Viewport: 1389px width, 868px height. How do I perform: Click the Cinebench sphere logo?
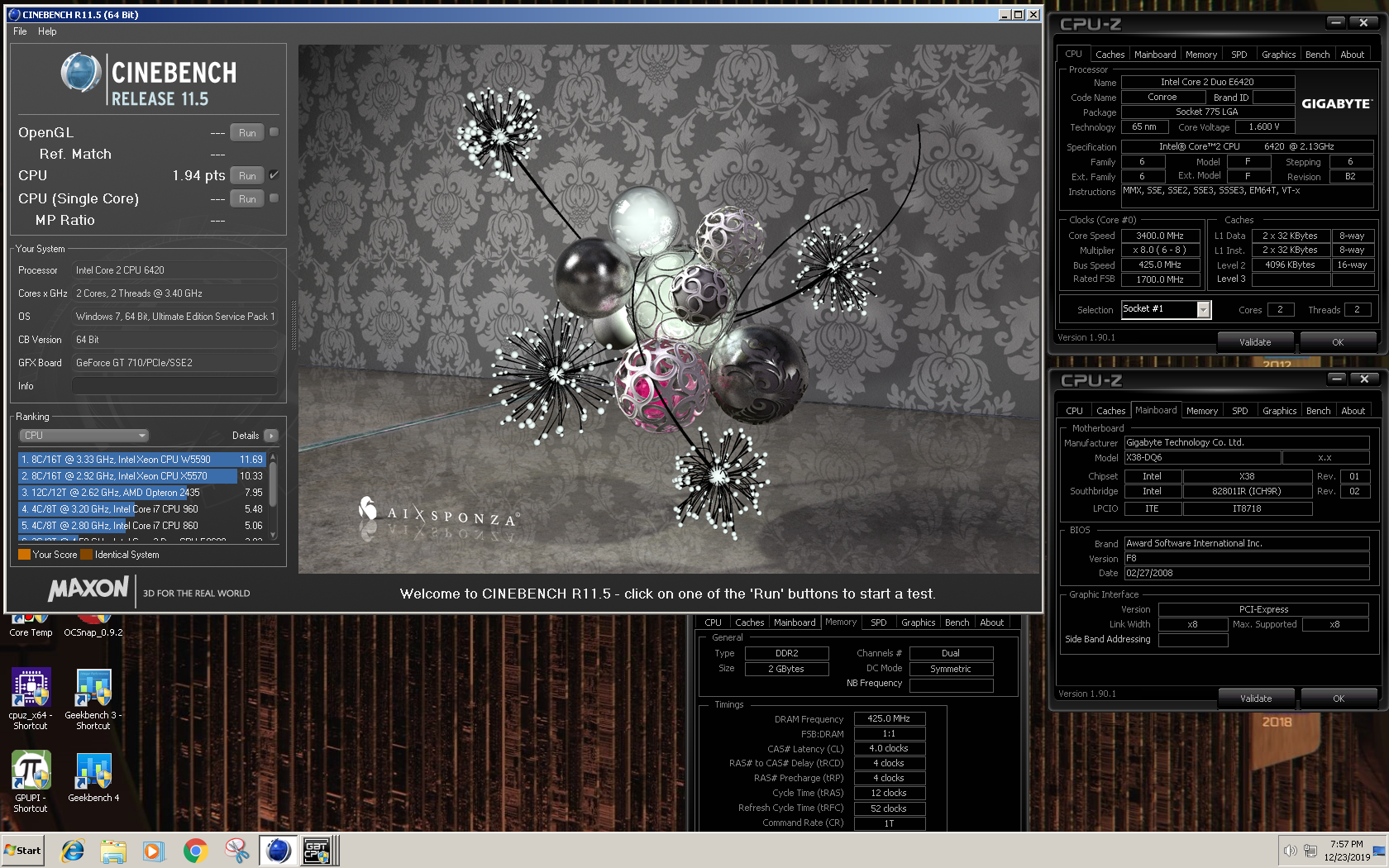coord(81,72)
